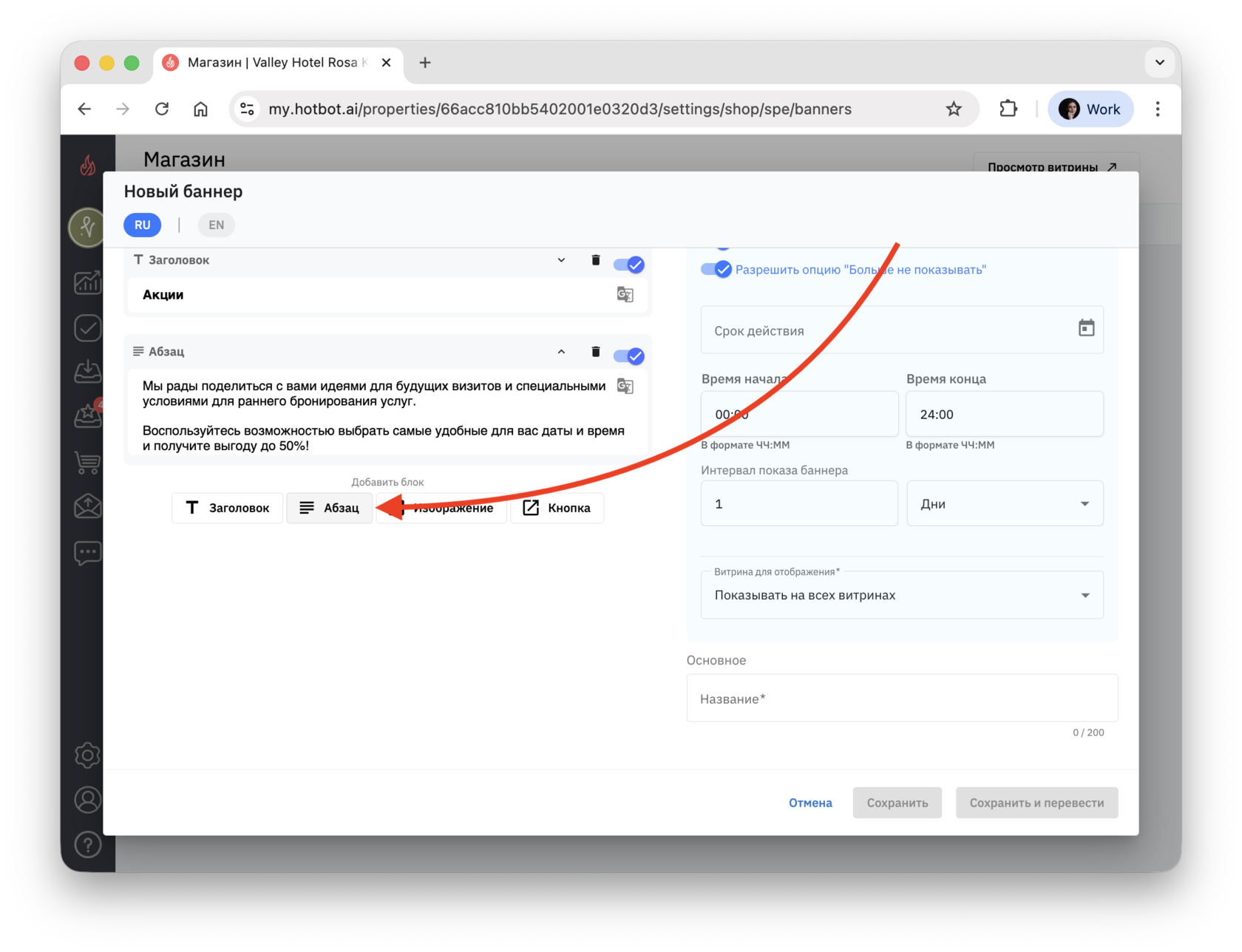Open calendar picker in Срок действия field
Screen dimensions: 1242x952
(x=1085, y=328)
